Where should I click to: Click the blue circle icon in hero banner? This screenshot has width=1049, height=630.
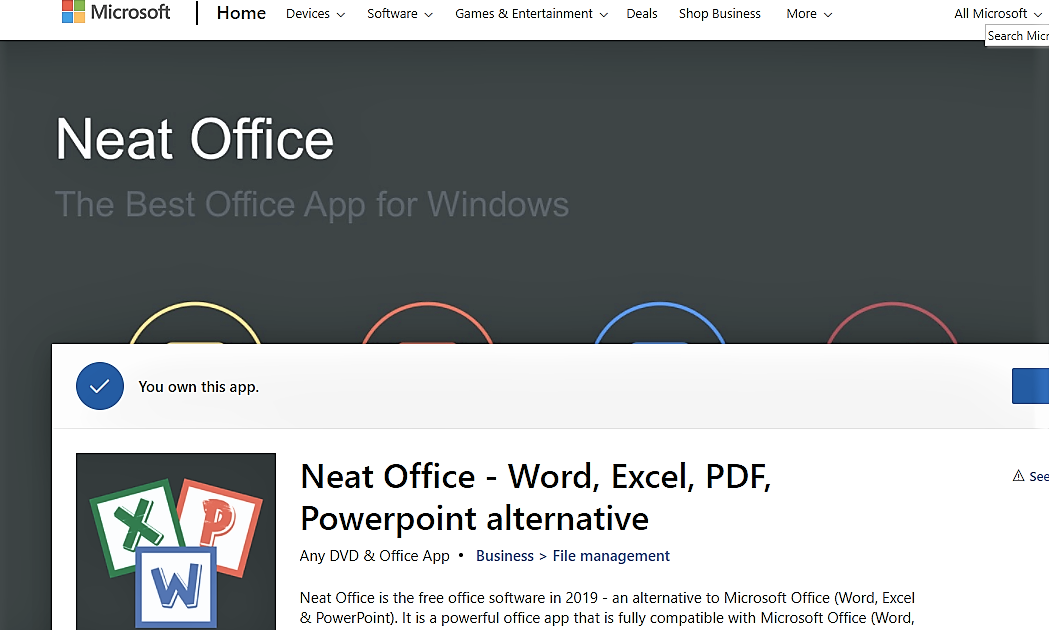click(660, 323)
